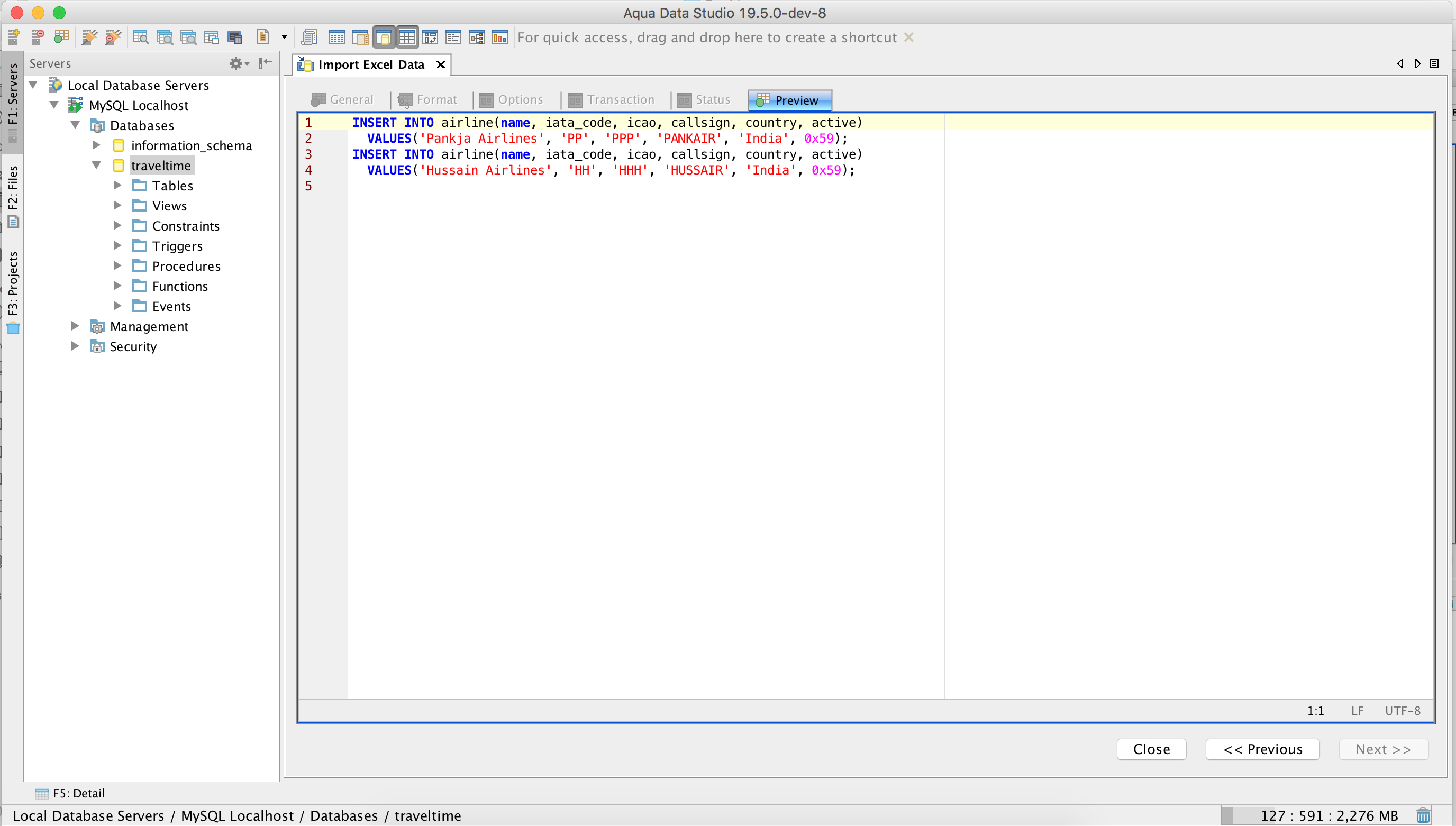
Task: Click the table data grid toolbar icon
Action: pos(336,38)
